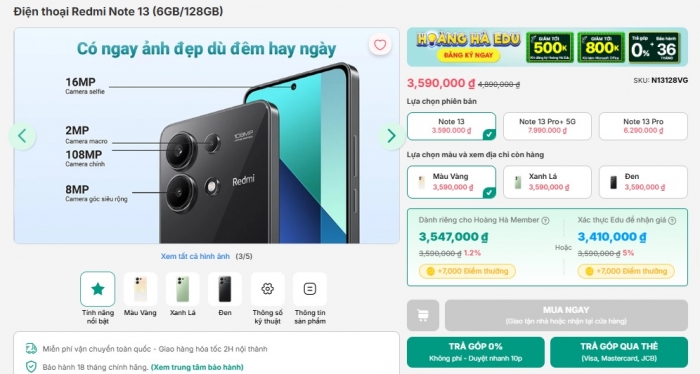Image resolution: width=700 pixels, height=374 pixels.
Task: Click info icon beside Xác thực Edu
Action: click(x=672, y=220)
